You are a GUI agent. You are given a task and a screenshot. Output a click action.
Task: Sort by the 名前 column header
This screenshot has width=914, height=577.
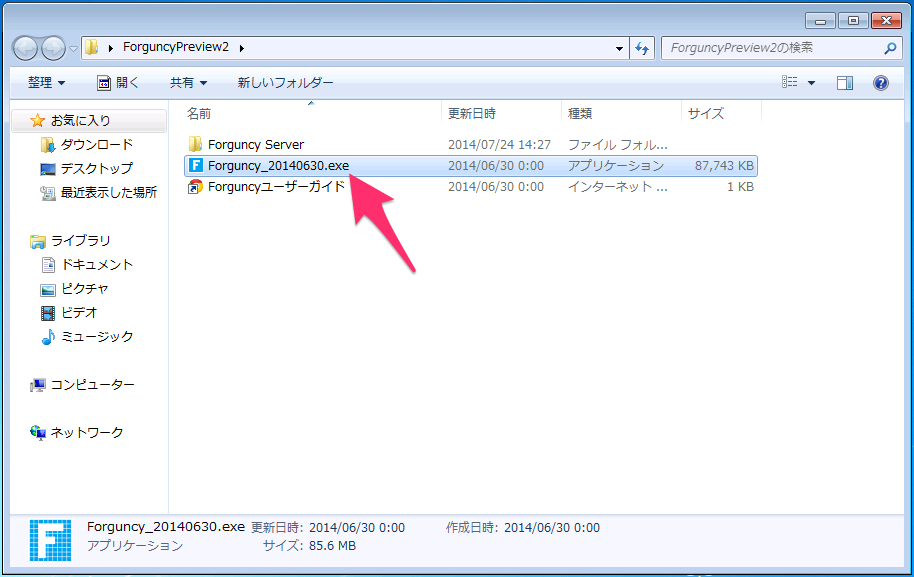[199, 114]
